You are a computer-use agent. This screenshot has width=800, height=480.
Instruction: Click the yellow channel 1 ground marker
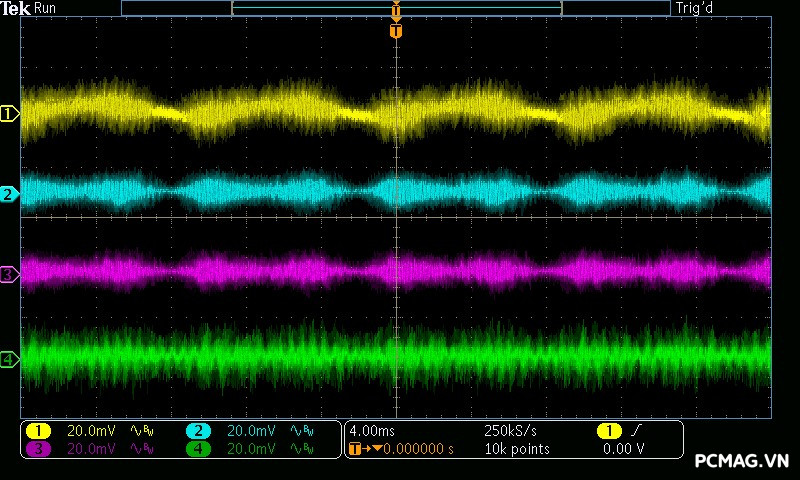[x=9, y=115]
